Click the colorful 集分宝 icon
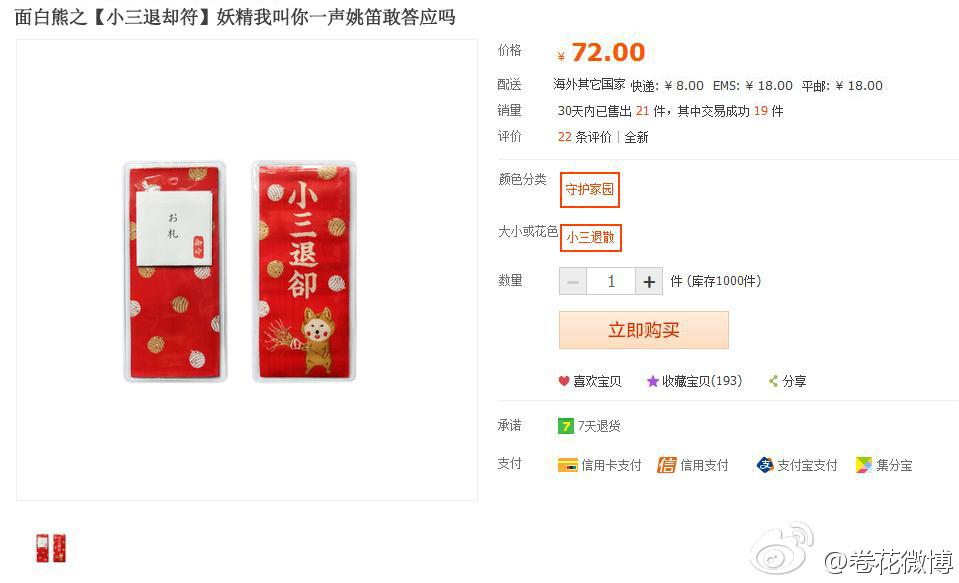Screen dimensions: 959x583 tap(864, 465)
